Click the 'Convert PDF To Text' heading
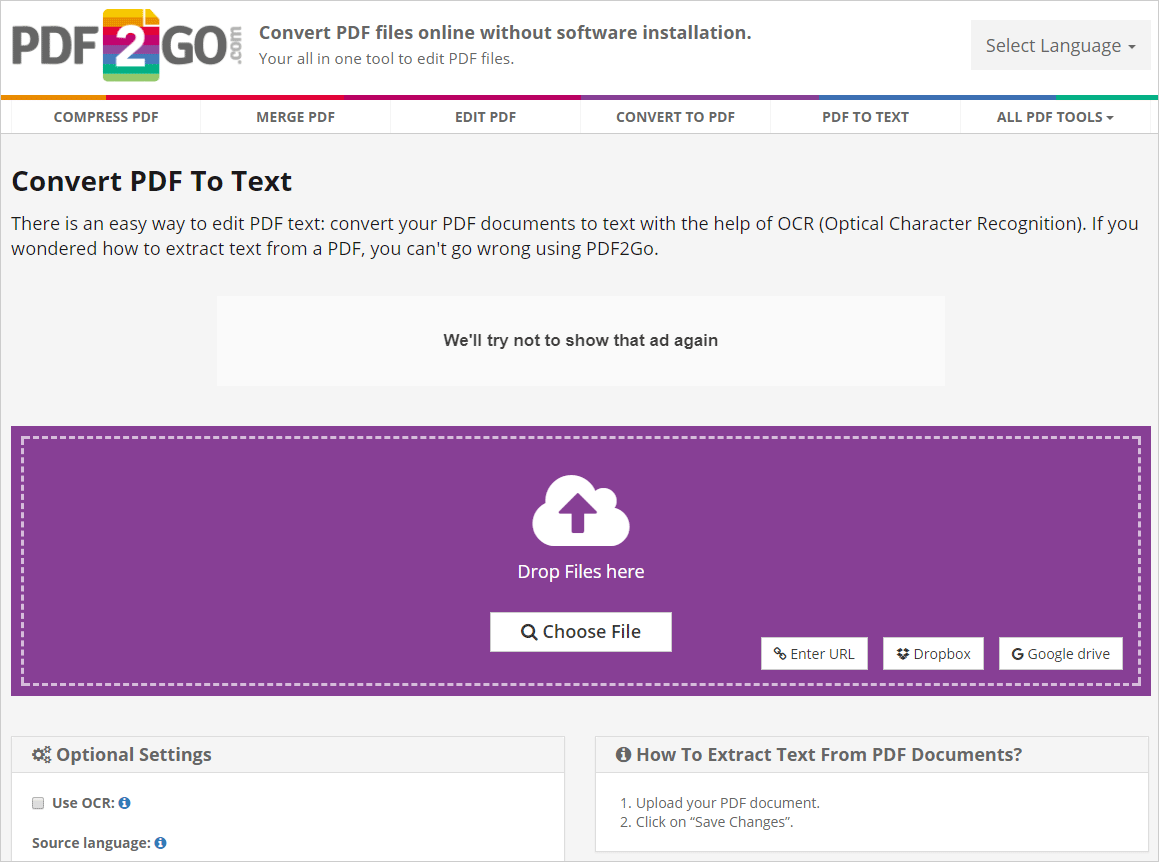 tap(152, 181)
